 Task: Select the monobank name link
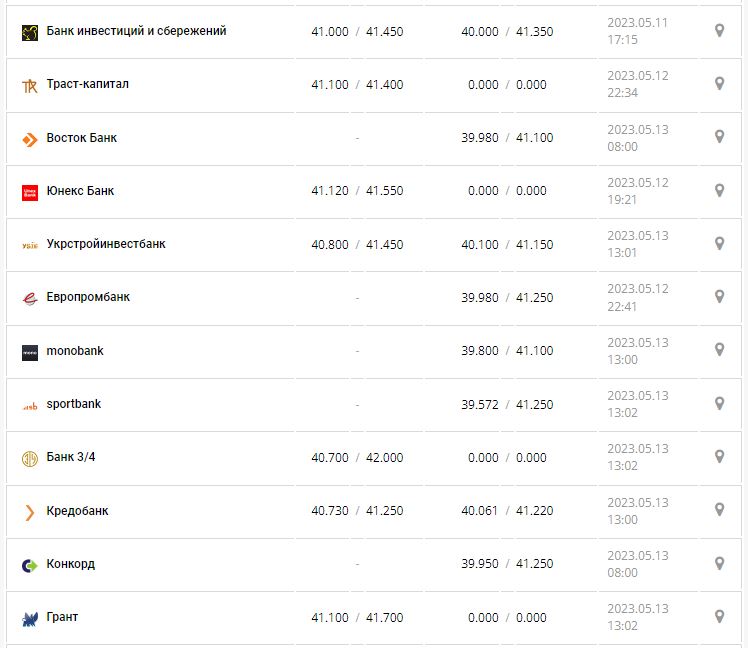tap(75, 351)
